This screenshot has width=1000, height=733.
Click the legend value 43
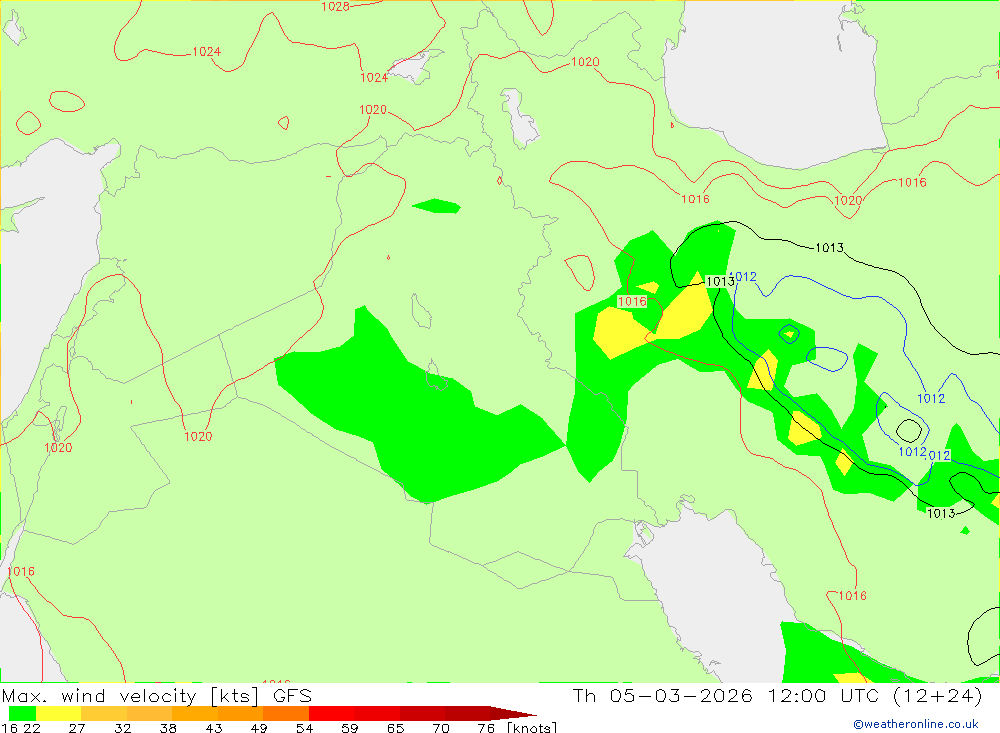[214, 728]
